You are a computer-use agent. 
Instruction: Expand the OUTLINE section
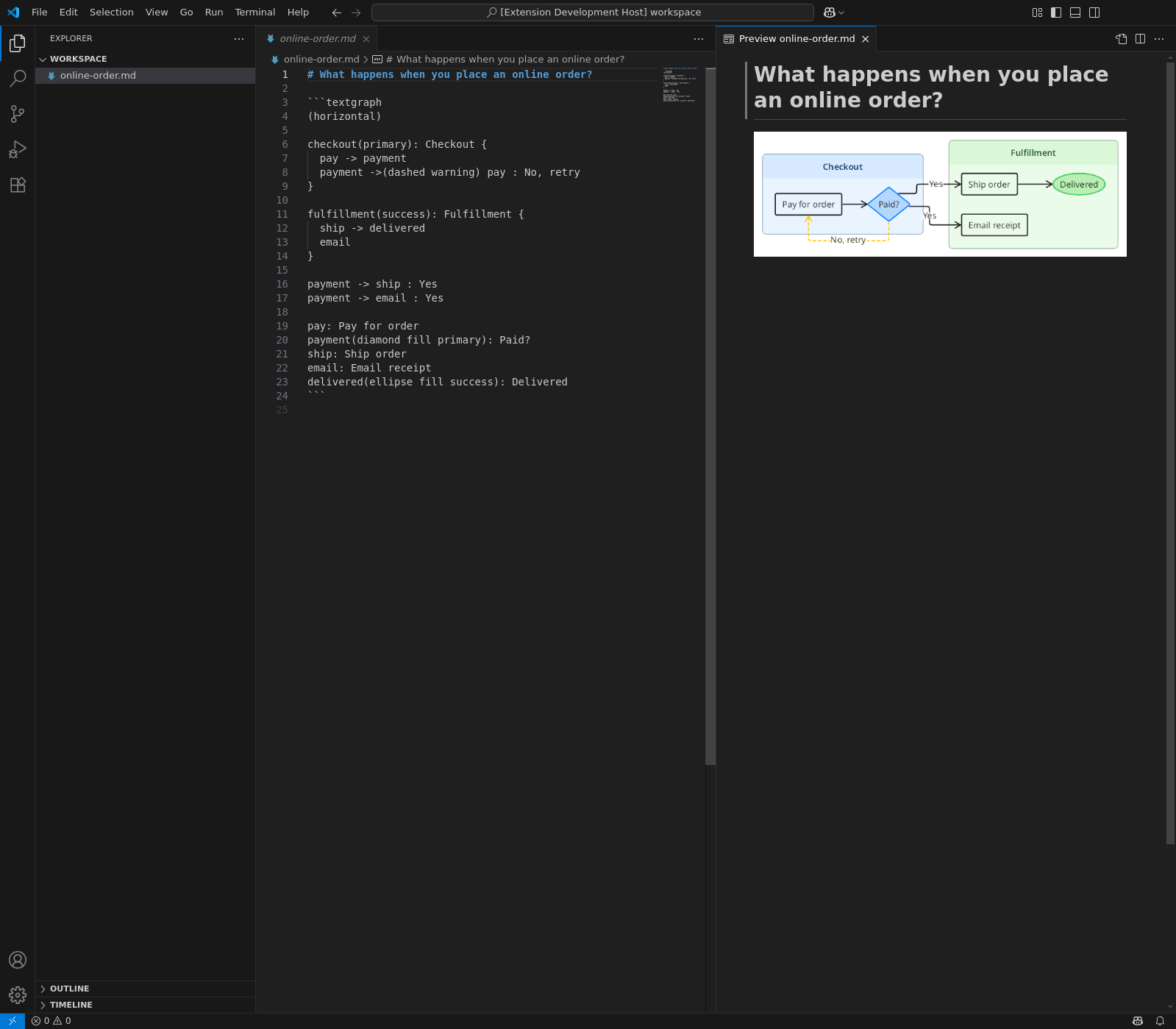[146, 989]
